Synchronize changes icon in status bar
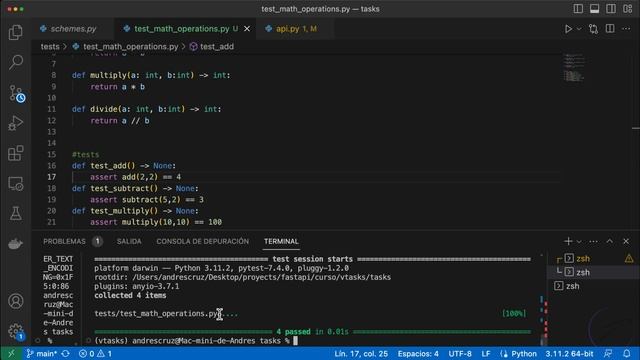640x360 pixels. click(66, 353)
